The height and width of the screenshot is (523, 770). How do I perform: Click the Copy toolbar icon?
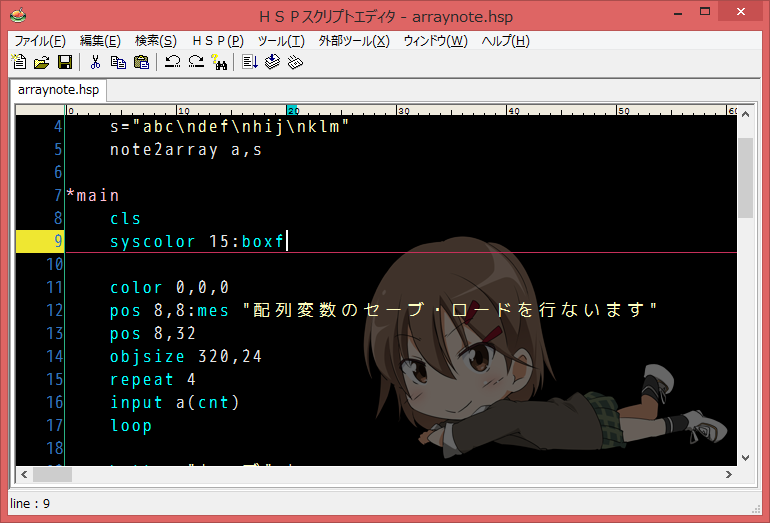pyautogui.click(x=118, y=62)
